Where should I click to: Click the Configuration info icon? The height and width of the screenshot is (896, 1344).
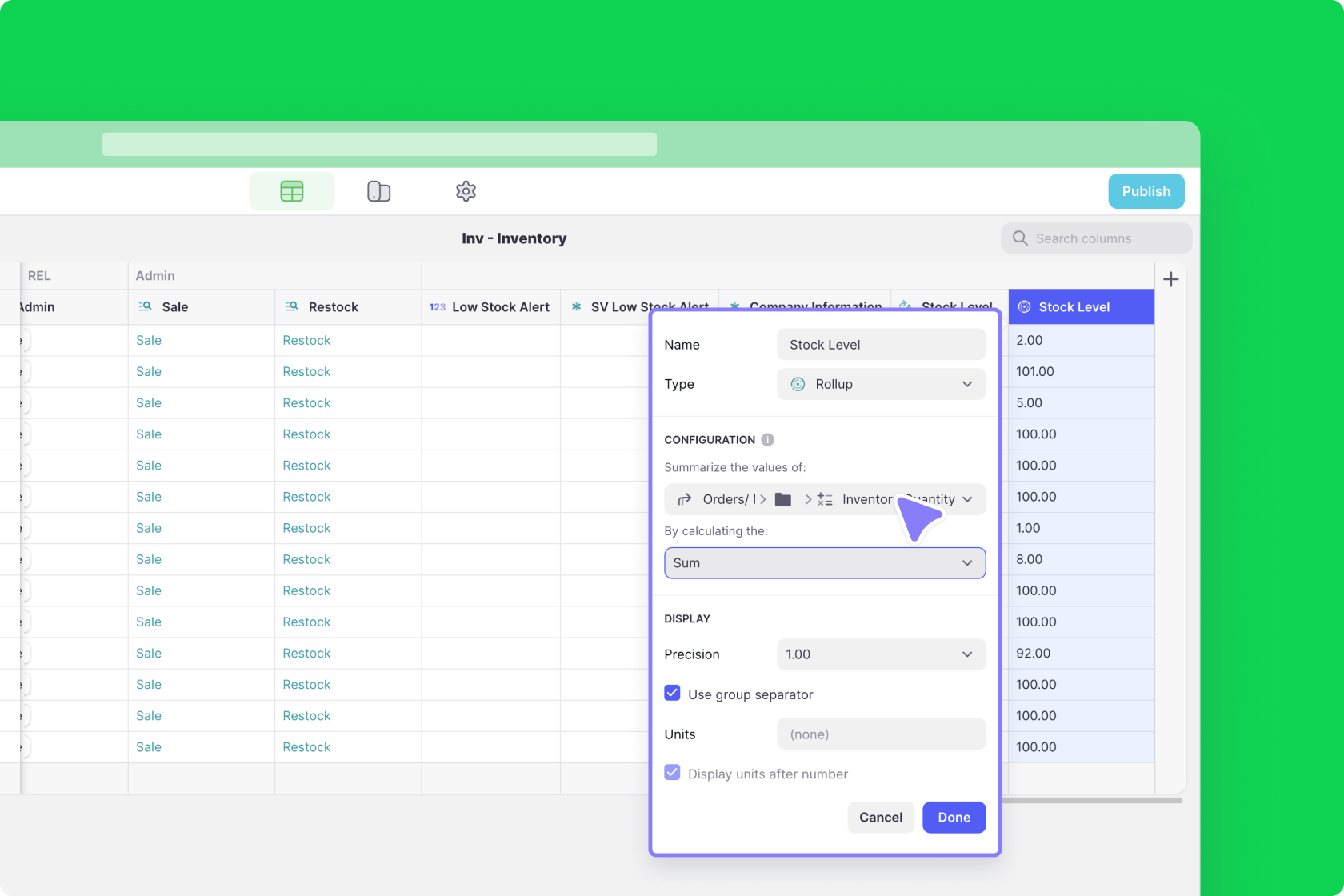pyautogui.click(x=767, y=440)
